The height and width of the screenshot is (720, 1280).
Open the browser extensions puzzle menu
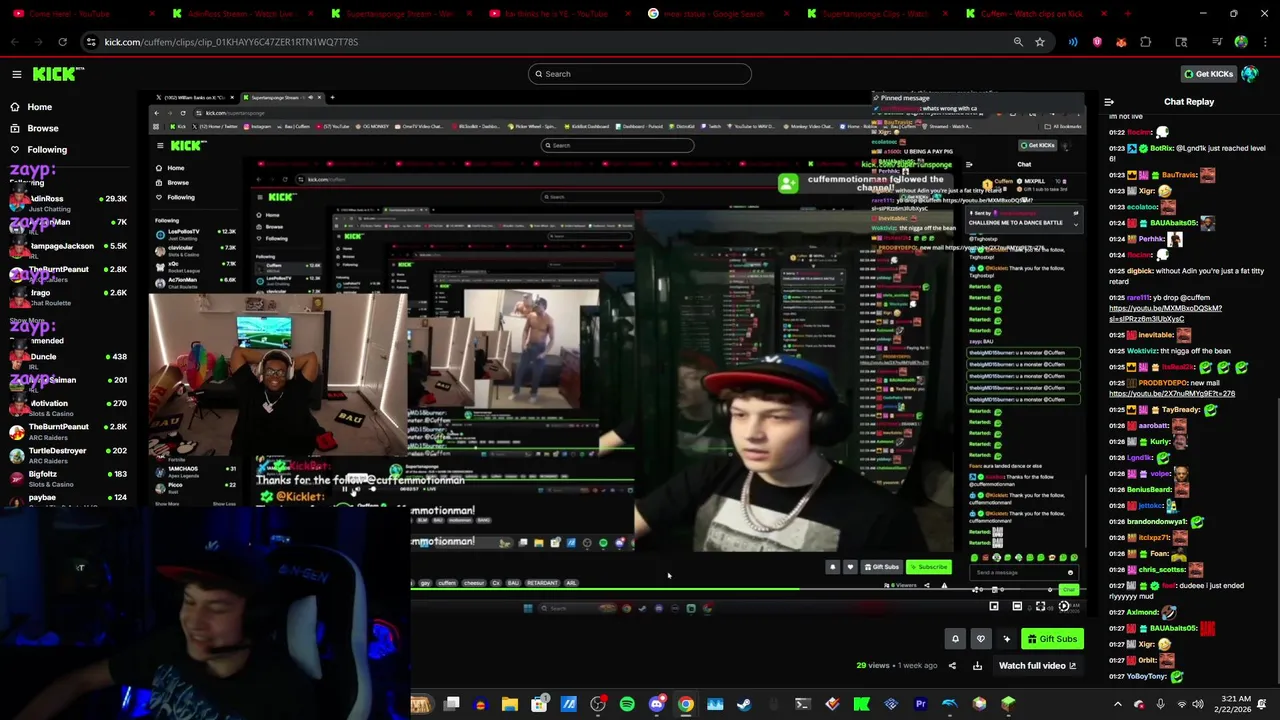1146,42
